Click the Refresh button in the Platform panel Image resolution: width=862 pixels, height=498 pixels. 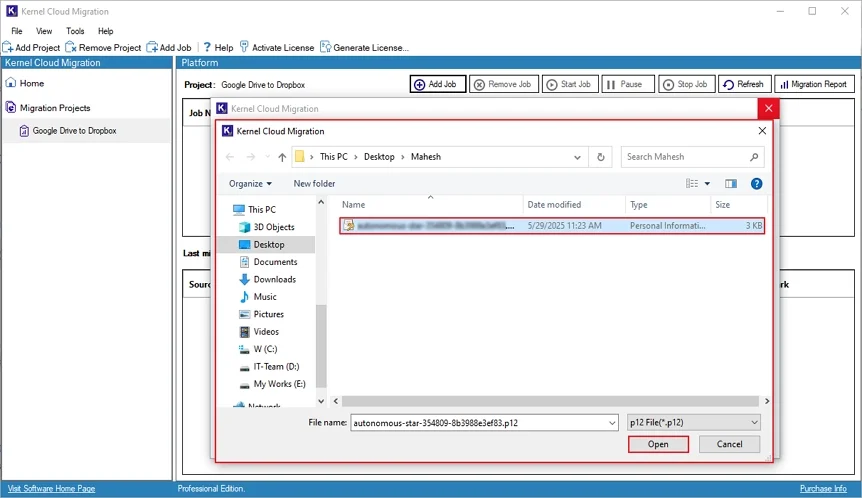(x=745, y=84)
